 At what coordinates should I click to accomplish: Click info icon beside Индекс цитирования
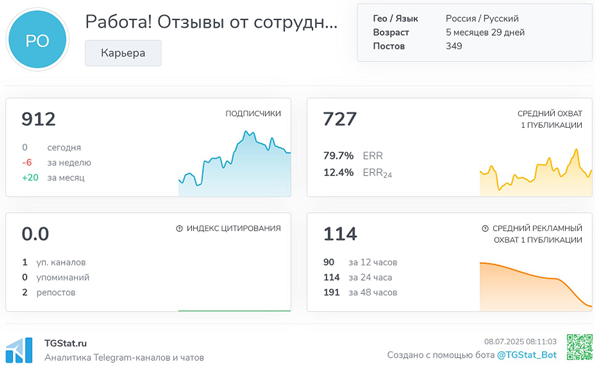(x=179, y=228)
